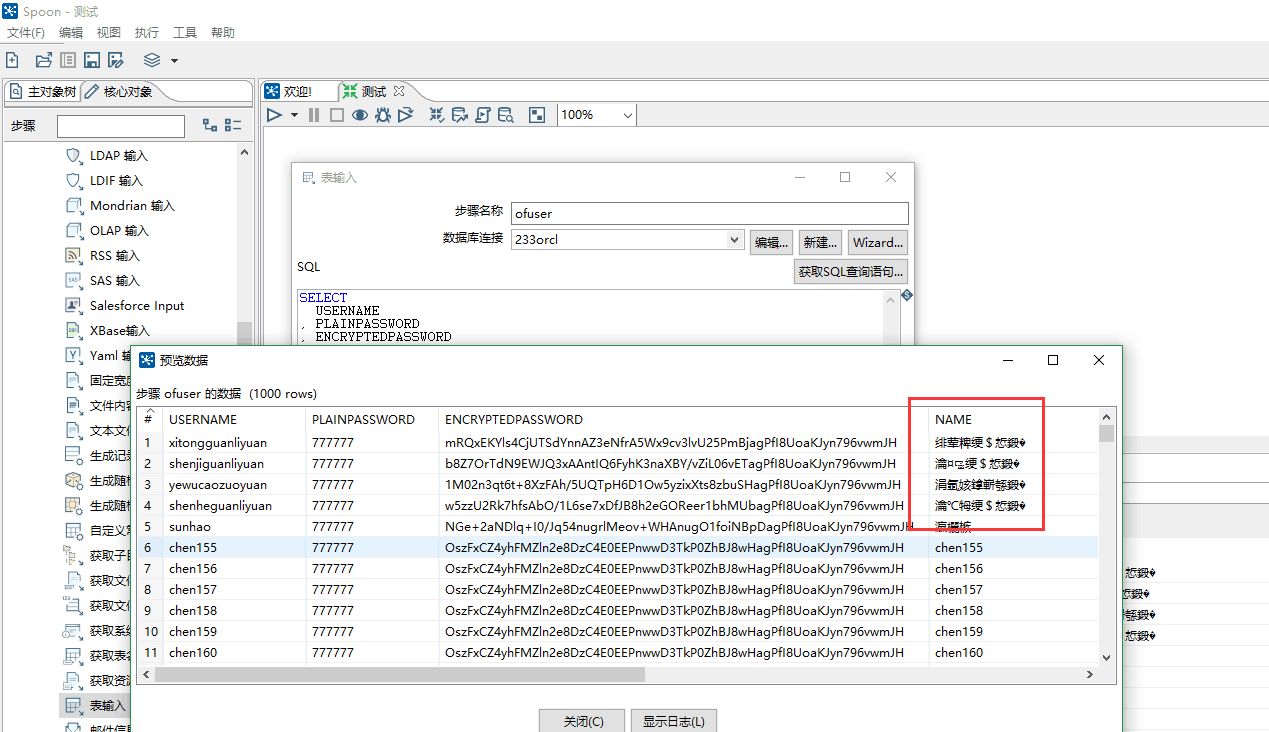Screen dimensions: 1269x732
Task: Select the xitongguanliyuan username cell
Action: (234, 442)
